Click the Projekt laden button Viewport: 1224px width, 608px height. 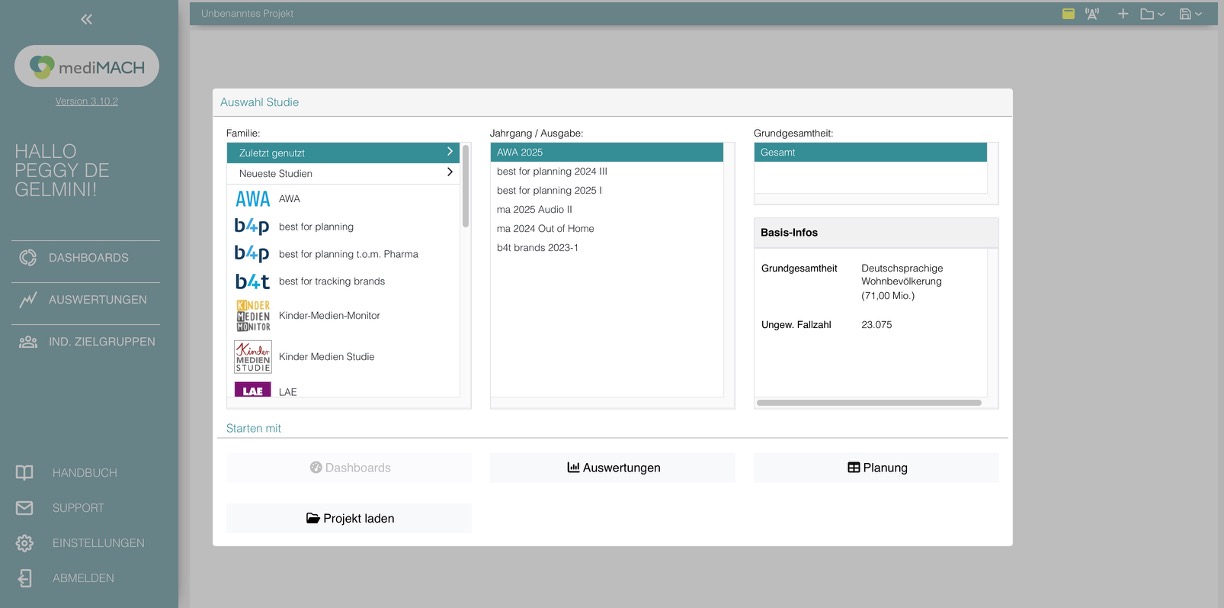[x=349, y=518]
